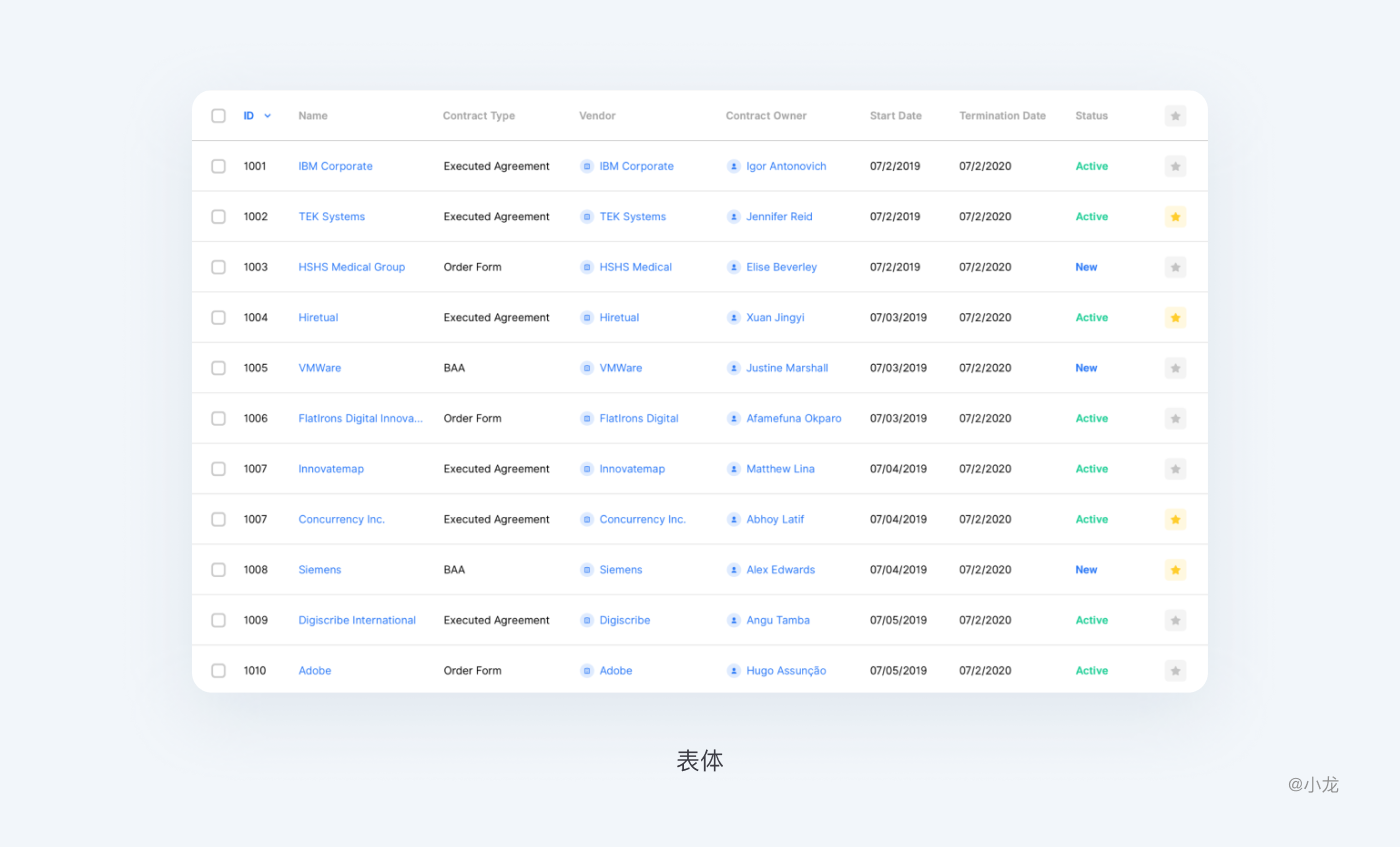Star the IBM Corporate row
Viewport: 1400px width, 847px height.
point(1175,166)
